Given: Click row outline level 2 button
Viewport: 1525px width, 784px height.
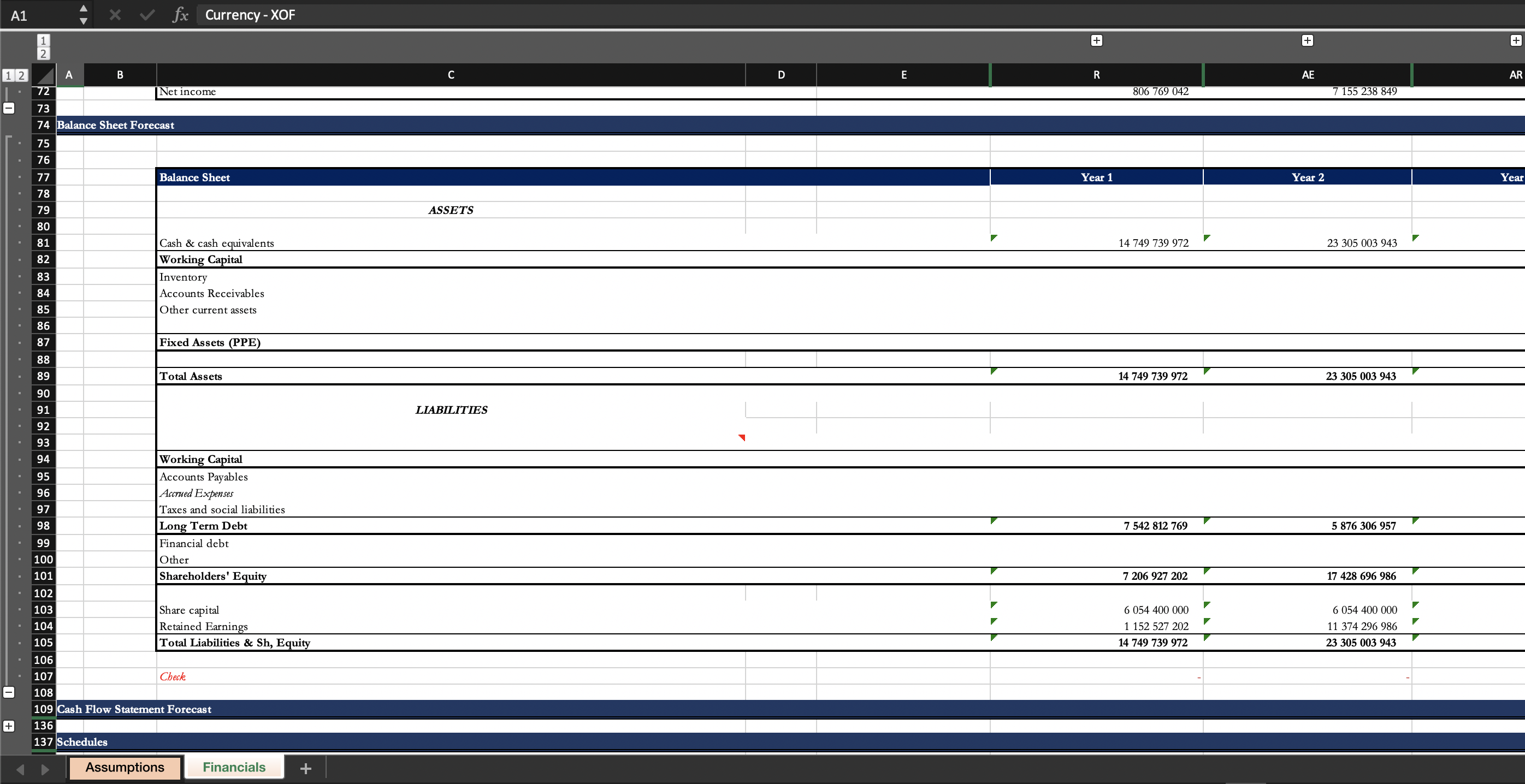Looking at the screenshot, I should point(21,75).
